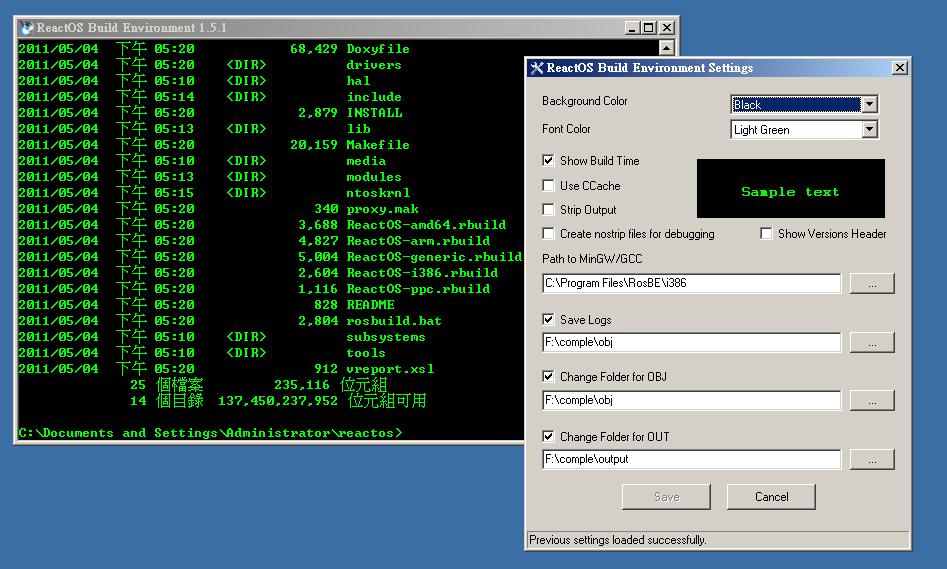Click the OUT folder path input field
947x569 pixels.
pyautogui.click(x=692, y=459)
